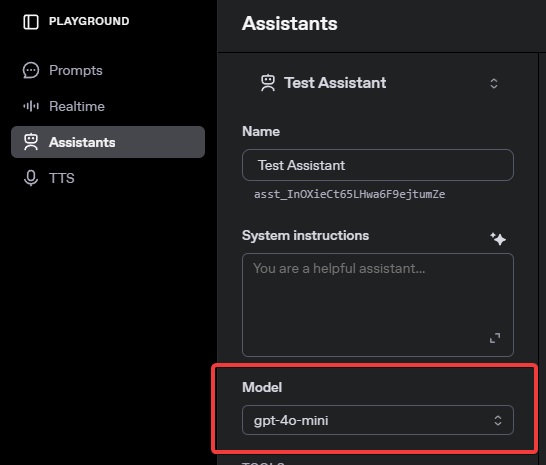
Task: Click the Assistants page heading
Action: point(290,24)
